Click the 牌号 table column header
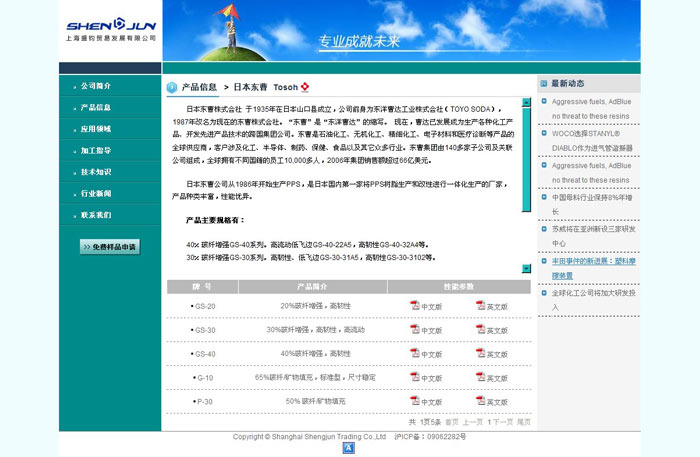700x457 pixels. point(202,287)
